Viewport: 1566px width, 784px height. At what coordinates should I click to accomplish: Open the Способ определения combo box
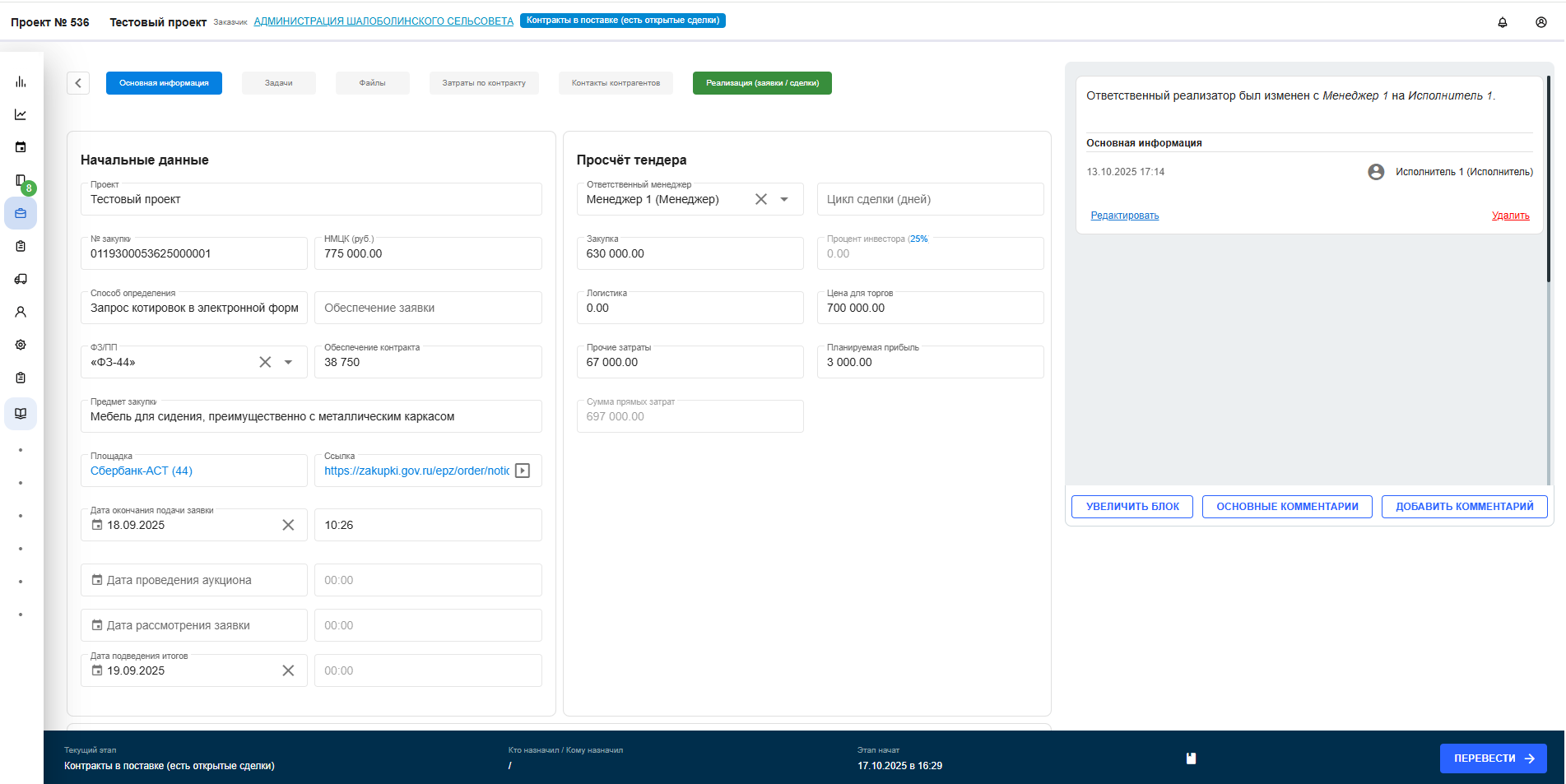(194, 308)
